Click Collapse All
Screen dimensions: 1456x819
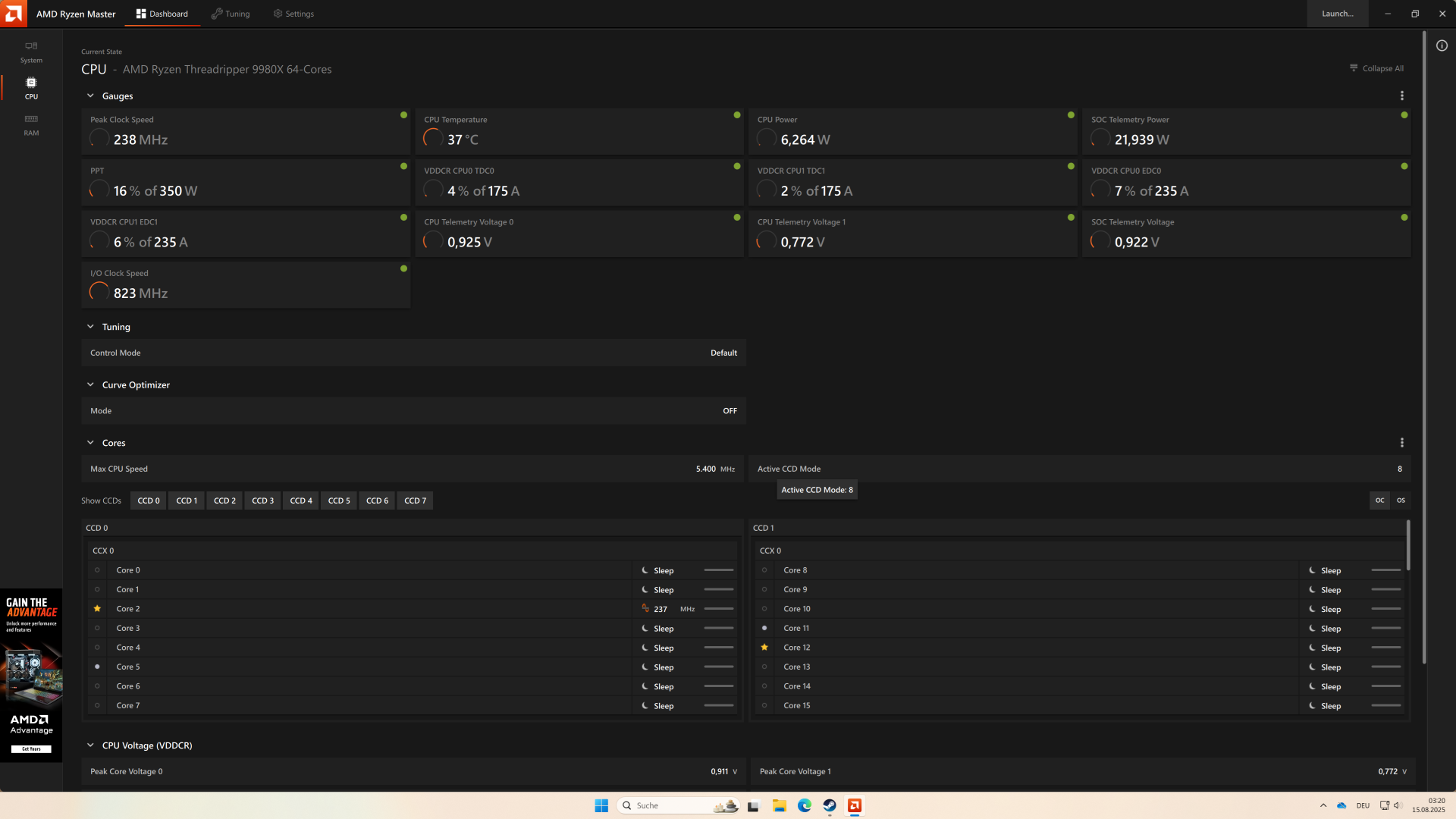(x=1376, y=68)
